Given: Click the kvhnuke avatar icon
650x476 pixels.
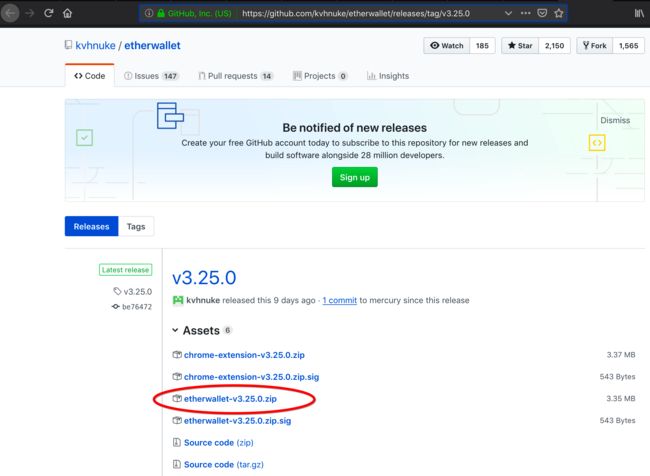Looking at the screenshot, I should pos(178,300).
